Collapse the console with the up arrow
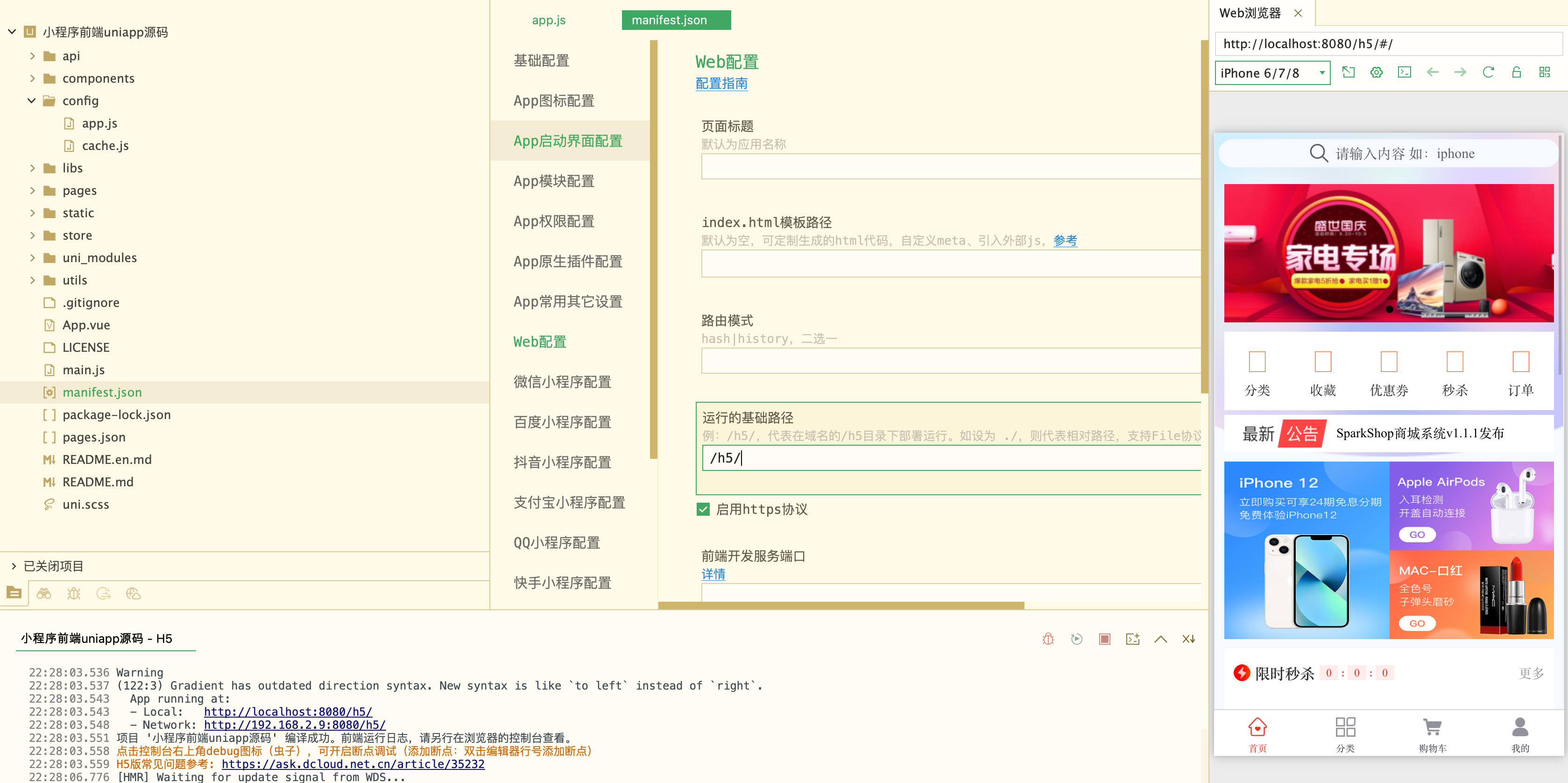The image size is (1568, 783). 1160,639
